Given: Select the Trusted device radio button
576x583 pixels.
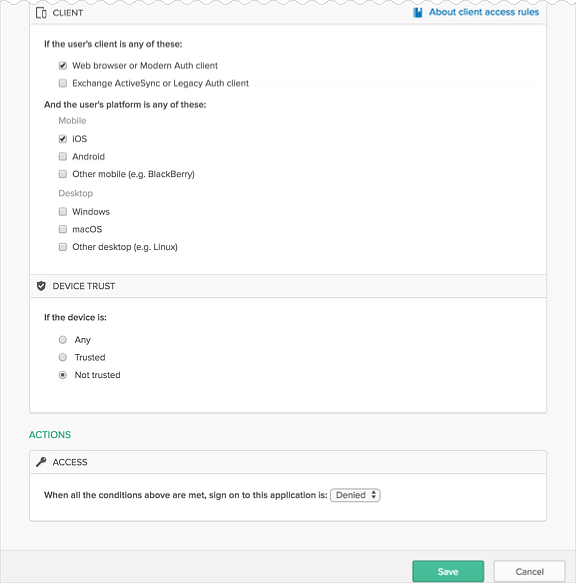Looking at the screenshot, I should tap(62, 357).
